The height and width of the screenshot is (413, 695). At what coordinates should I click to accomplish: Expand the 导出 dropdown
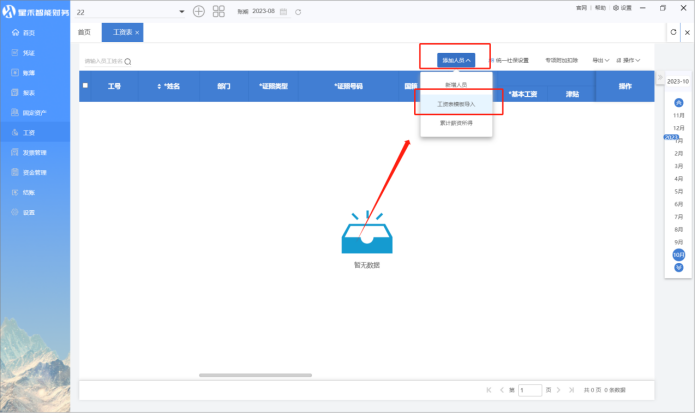599,60
